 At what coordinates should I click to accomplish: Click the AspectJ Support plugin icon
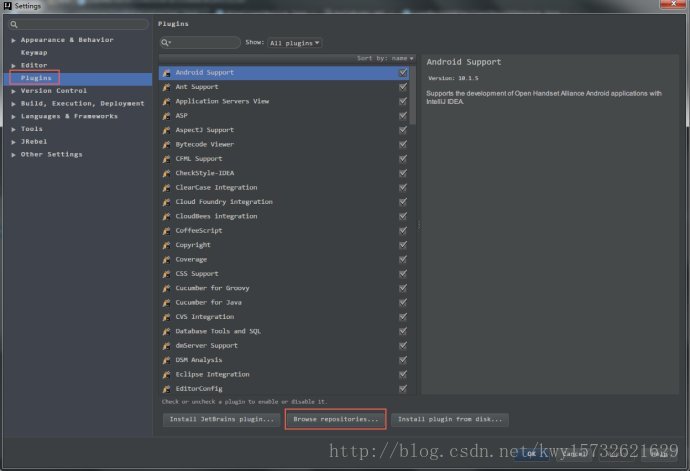[x=166, y=131]
